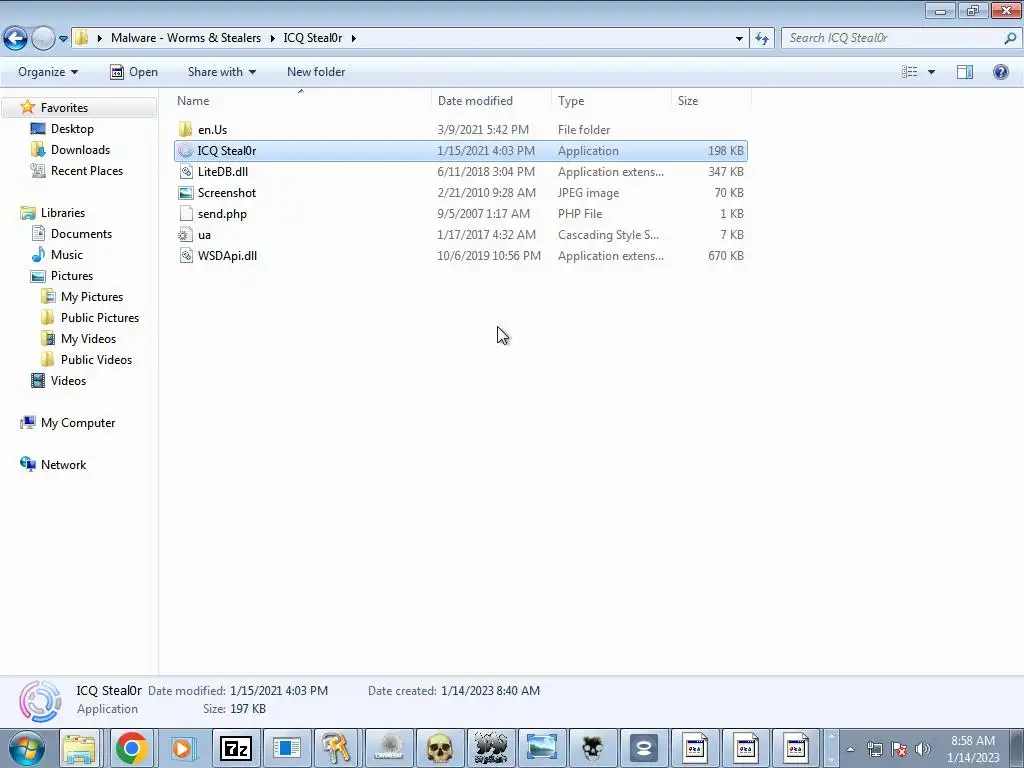The width and height of the screenshot is (1024, 768).
Task: Select the ICQ Steal0r application icon
Action: 185,151
